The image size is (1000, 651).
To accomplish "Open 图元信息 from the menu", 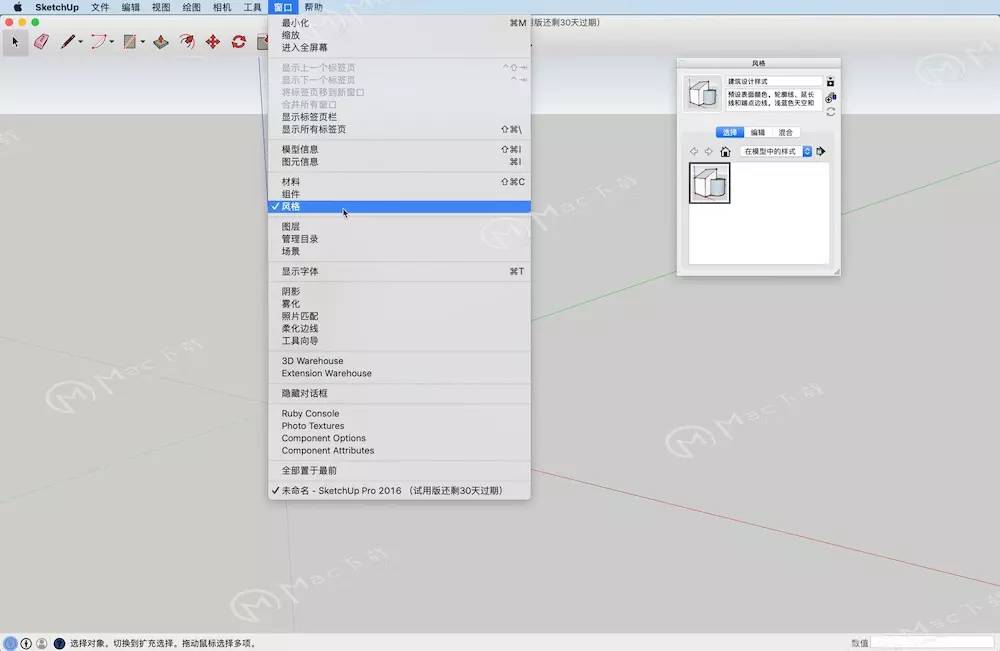I will [399, 161].
